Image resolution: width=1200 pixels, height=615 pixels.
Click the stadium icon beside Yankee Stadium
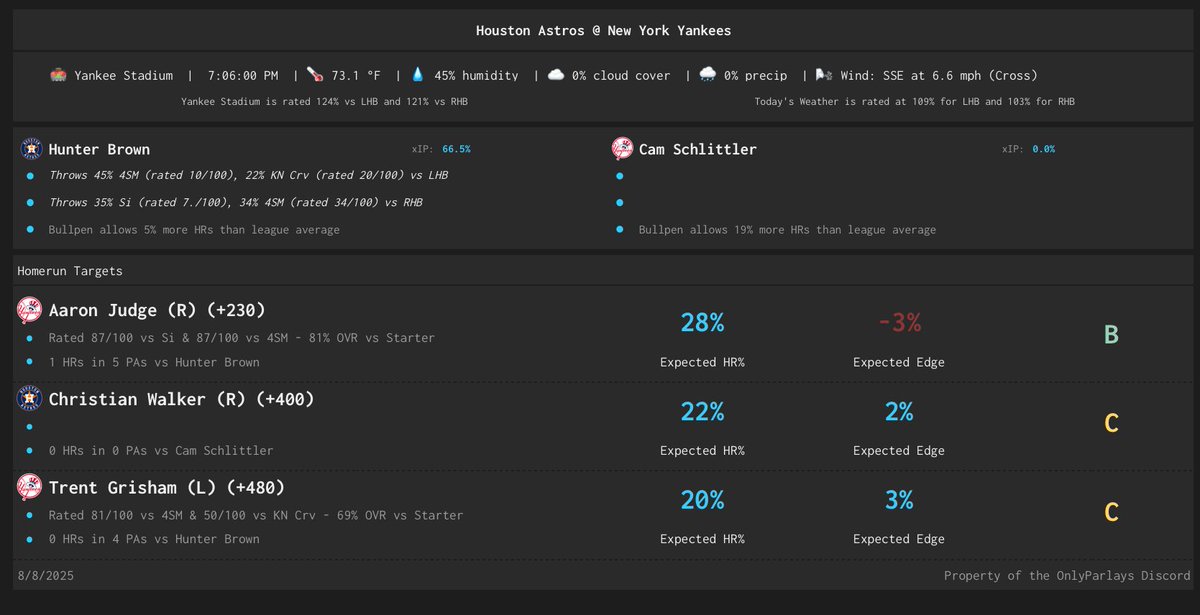(58, 75)
